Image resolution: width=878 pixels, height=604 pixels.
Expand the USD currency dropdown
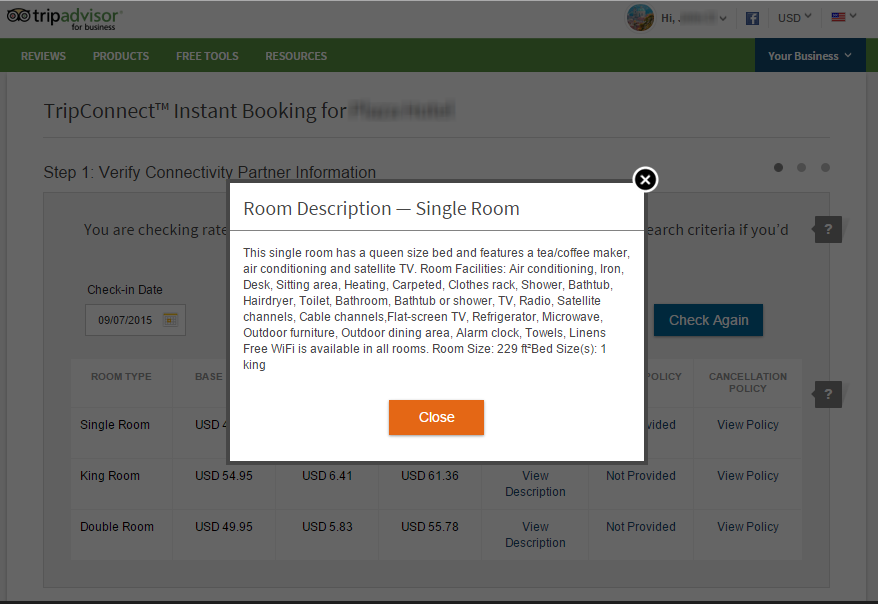[x=795, y=18]
